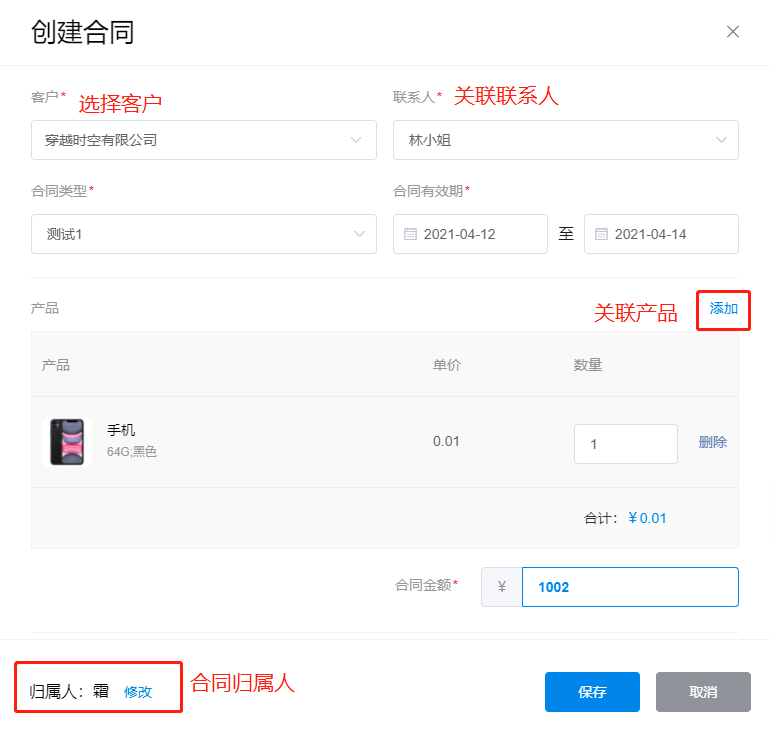Click the ¥ currency prefix icon

coord(502,587)
